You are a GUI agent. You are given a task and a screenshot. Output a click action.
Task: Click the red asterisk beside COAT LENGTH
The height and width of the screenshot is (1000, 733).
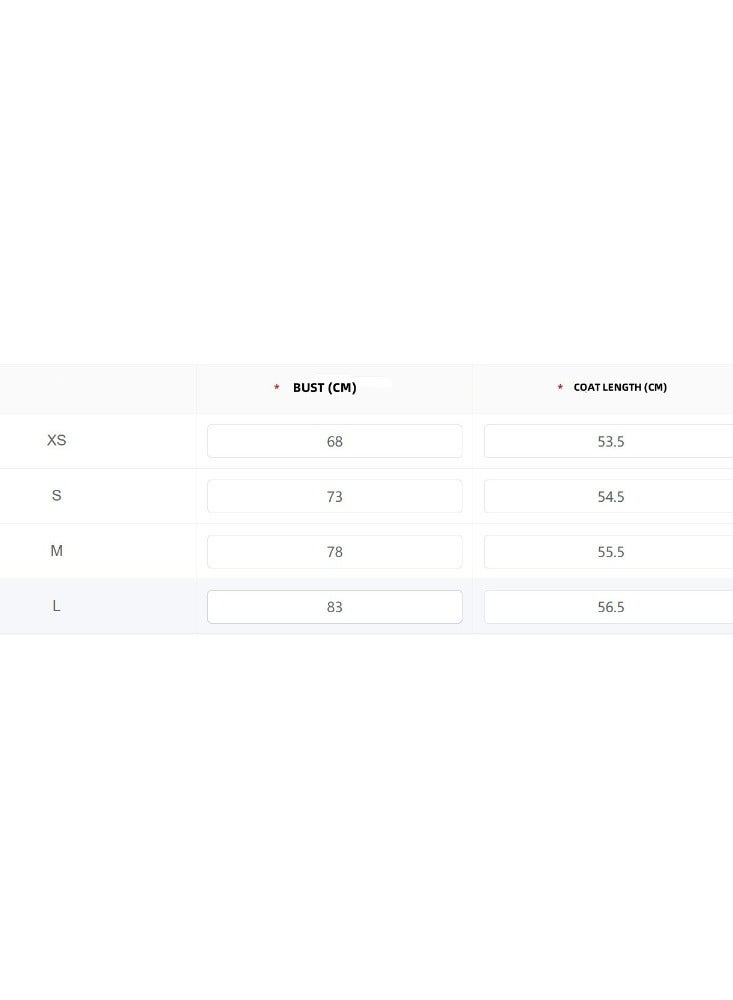[x=560, y=387]
